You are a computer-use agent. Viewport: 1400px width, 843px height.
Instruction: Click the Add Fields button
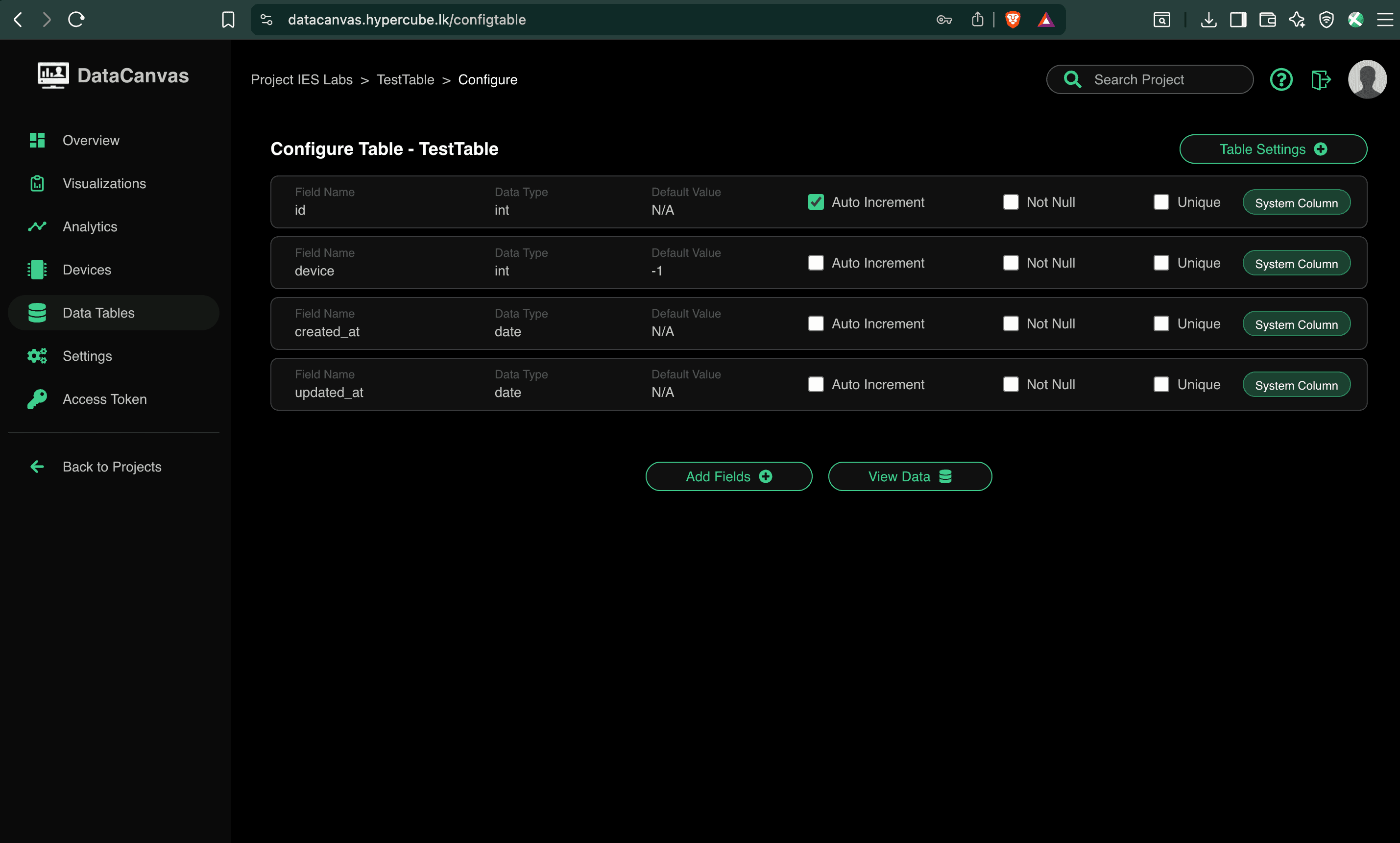(728, 476)
